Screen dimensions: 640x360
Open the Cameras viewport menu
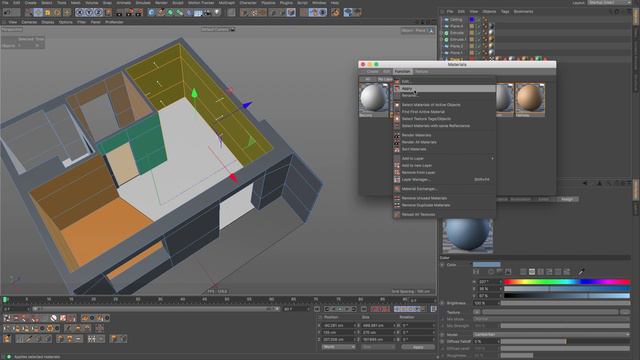point(29,22)
